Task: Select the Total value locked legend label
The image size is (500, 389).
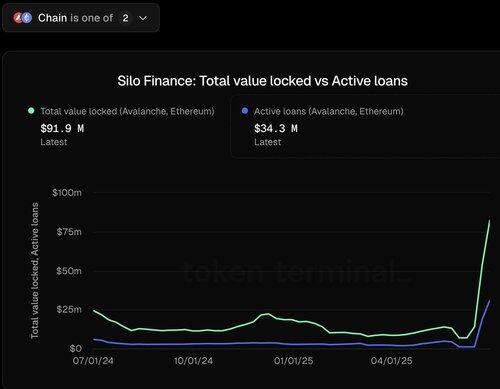Action: click(x=127, y=111)
